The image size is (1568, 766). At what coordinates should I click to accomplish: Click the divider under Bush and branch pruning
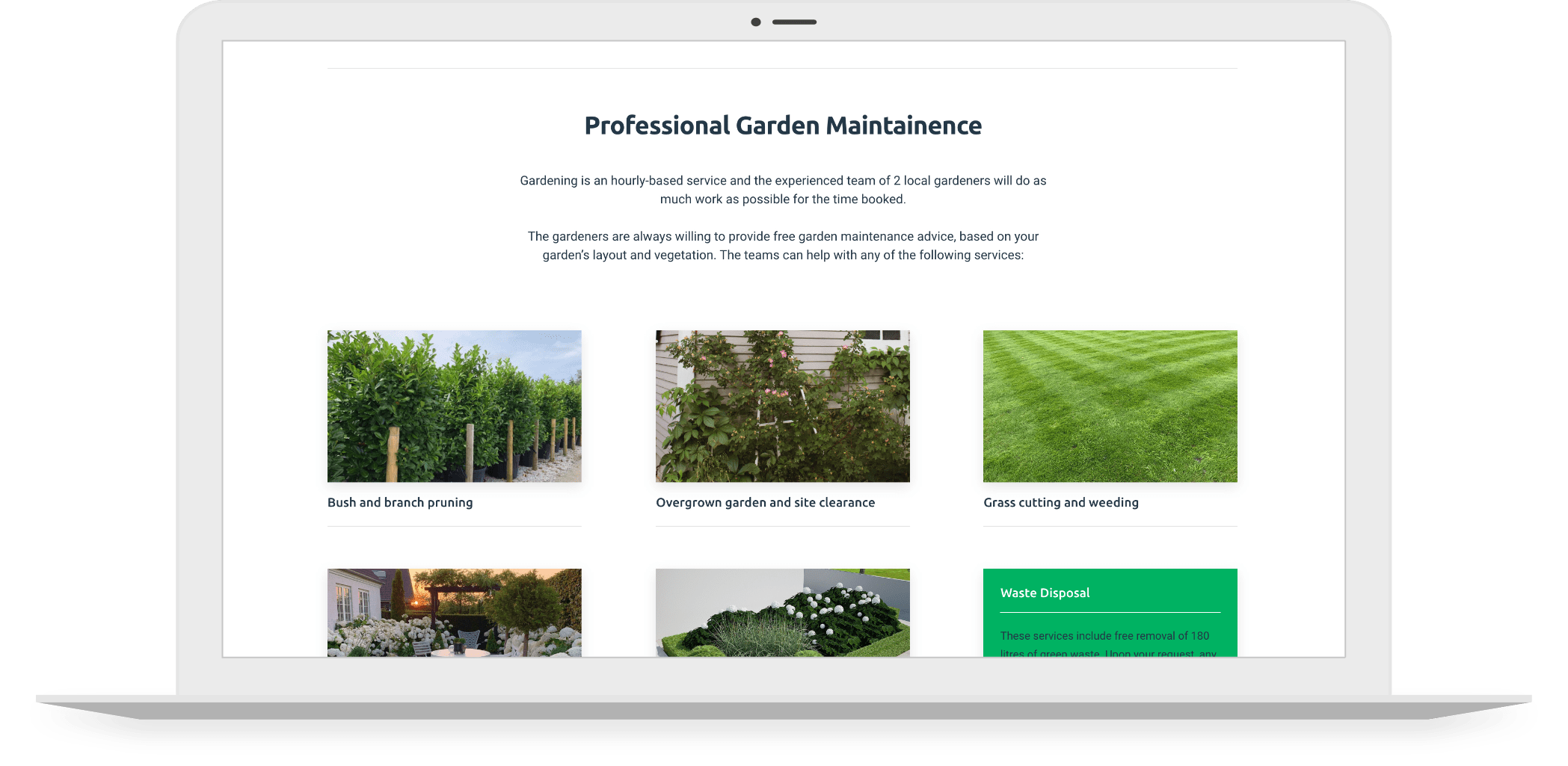pyautogui.click(x=454, y=527)
